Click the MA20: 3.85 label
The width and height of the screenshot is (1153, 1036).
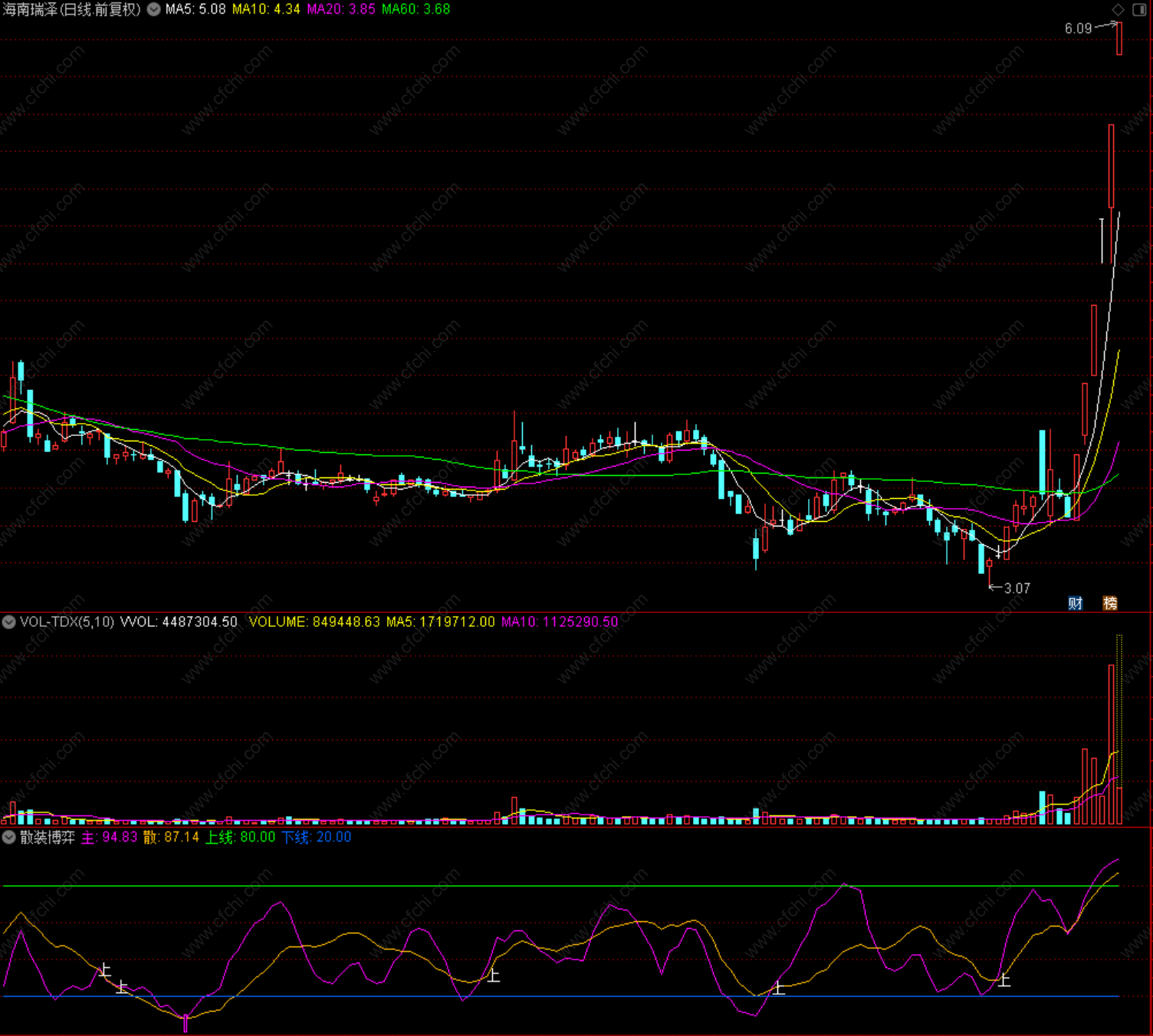341,9
